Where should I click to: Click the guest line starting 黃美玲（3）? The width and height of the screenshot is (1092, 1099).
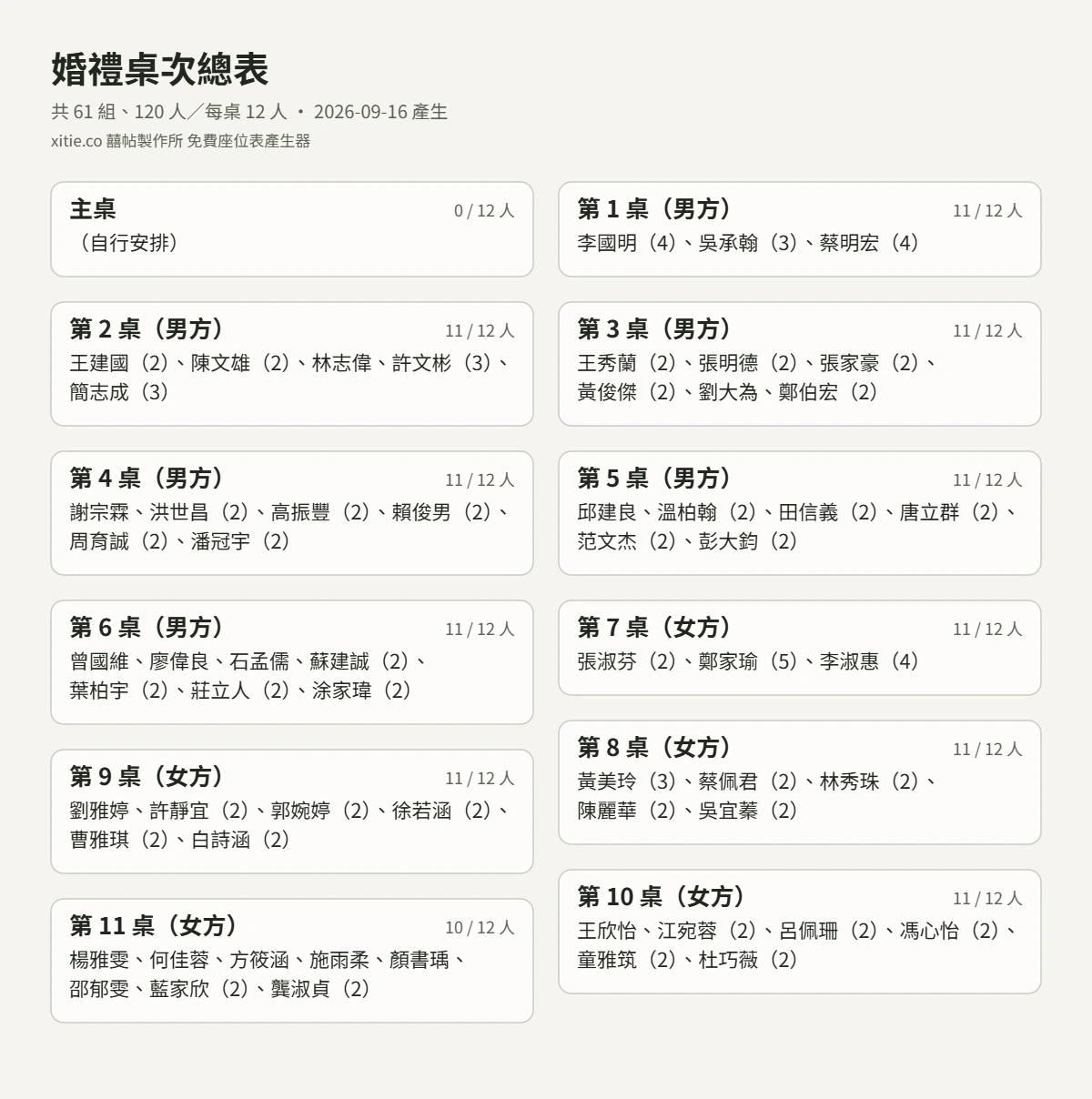[x=757, y=781]
